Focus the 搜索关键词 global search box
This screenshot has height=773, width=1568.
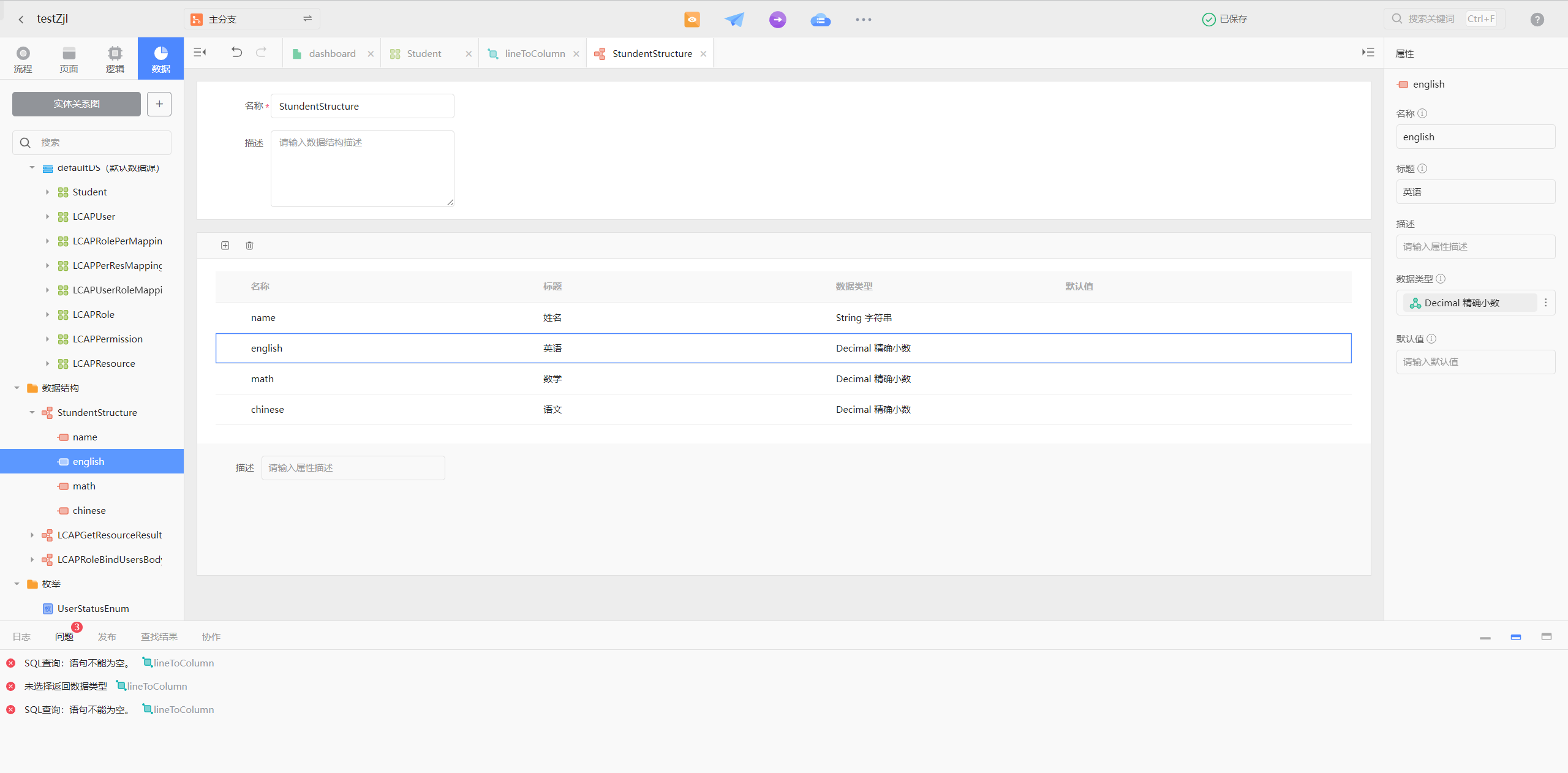(1444, 19)
